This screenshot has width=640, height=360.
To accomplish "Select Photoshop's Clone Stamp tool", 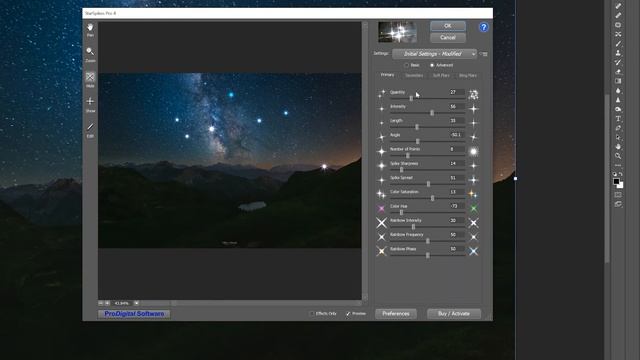I will pos(618,53).
